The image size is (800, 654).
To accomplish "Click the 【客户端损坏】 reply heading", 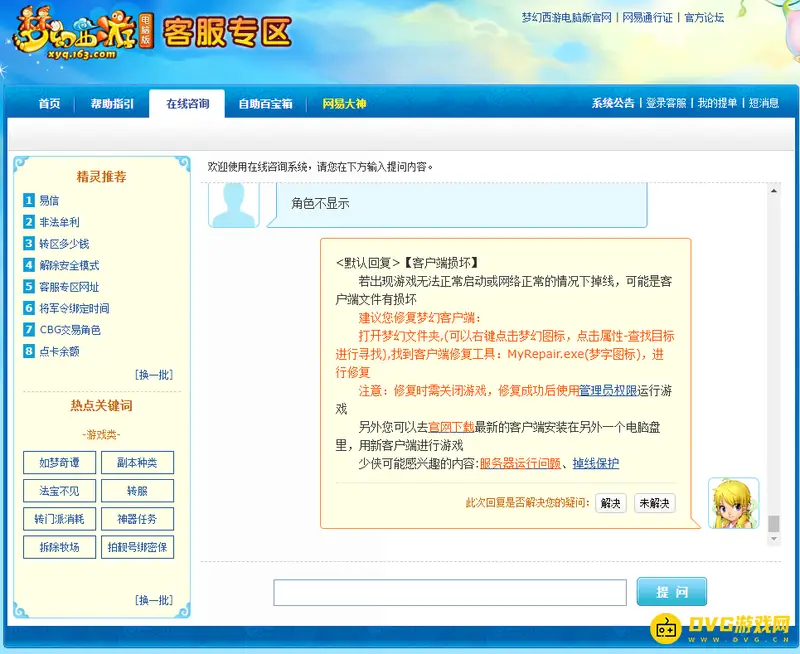I will [x=441, y=263].
